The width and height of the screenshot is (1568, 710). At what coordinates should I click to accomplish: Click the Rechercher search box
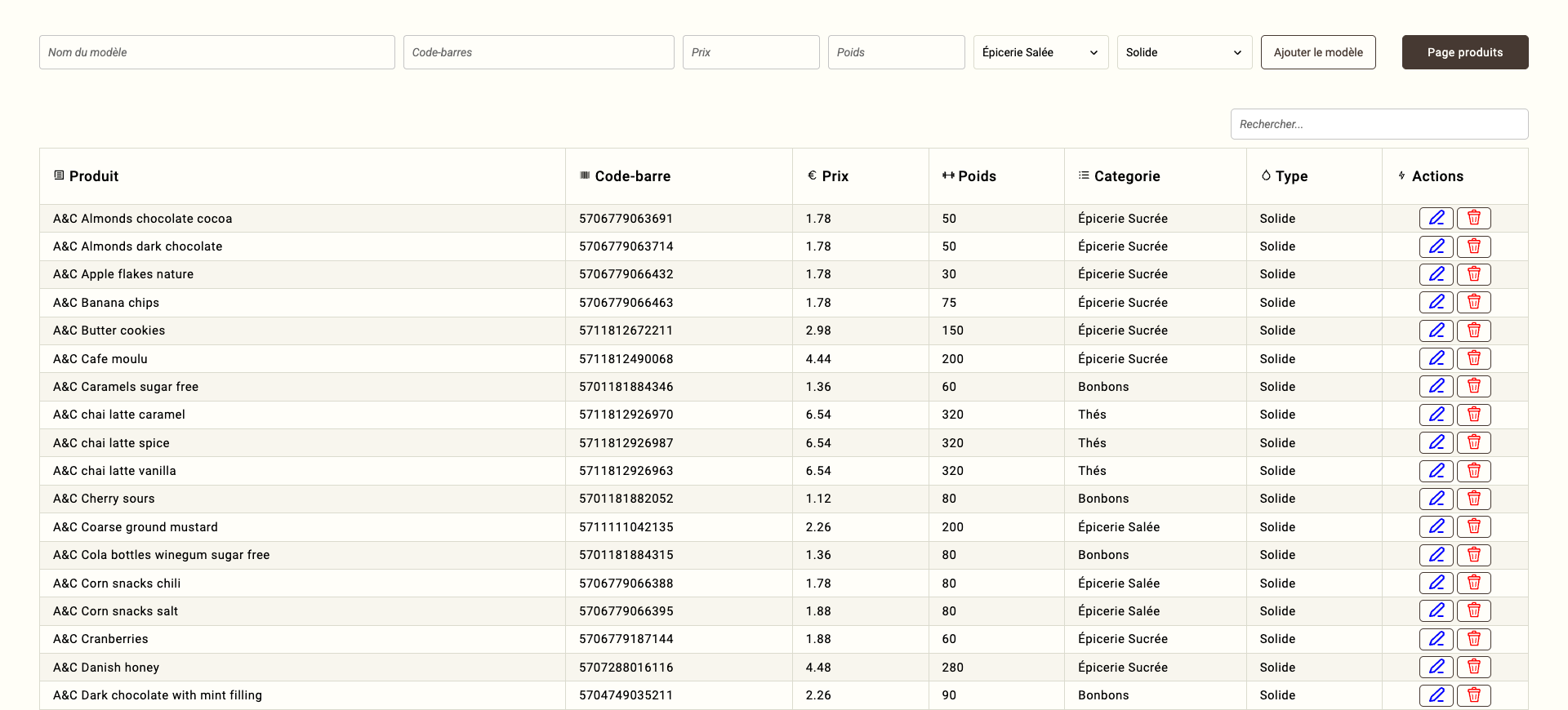point(1379,124)
